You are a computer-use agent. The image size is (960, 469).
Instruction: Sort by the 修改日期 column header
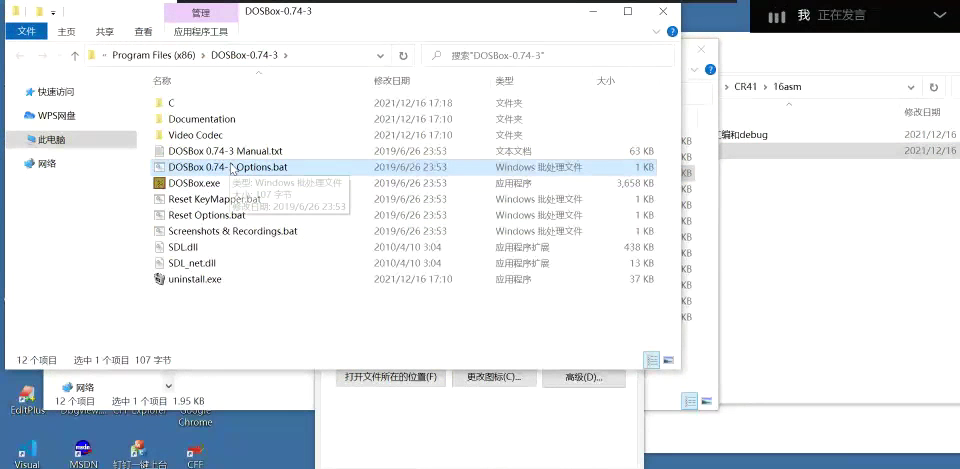[392, 81]
